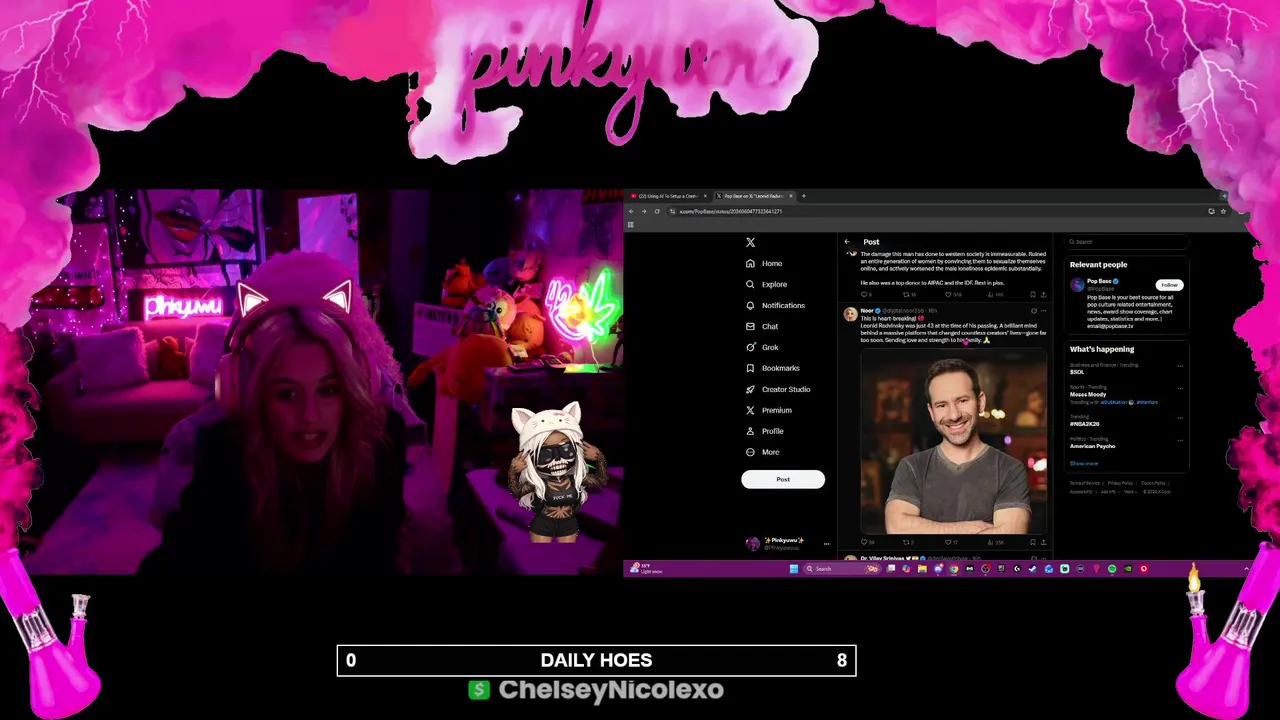The image size is (1280, 720).
Task: Bookmark Noor's tweet below the photo
Action: [1033, 542]
